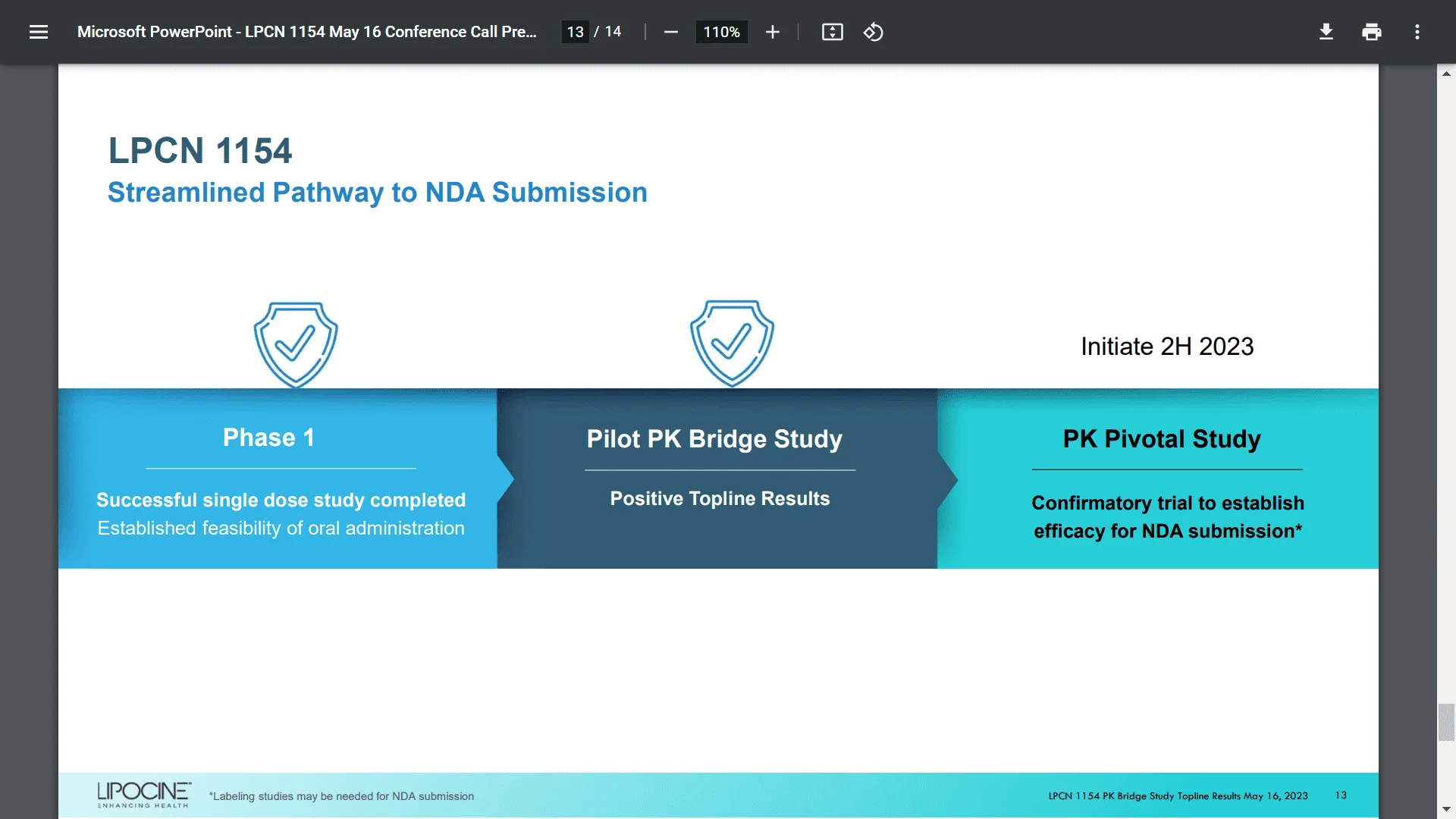Click the vertical scrollbar thumb
This screenshot has width=1456, height=819.
1446,722
